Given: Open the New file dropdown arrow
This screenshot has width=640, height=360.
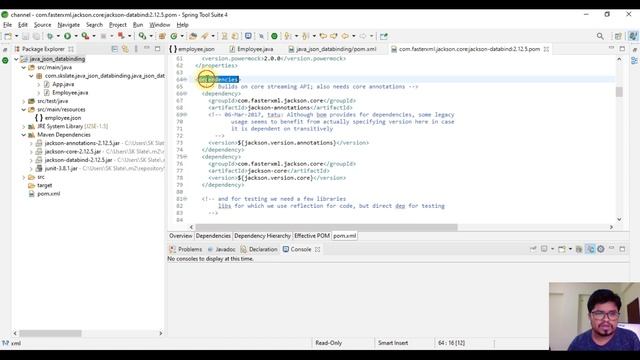Looking at the screenshot, I should [16, 36].
